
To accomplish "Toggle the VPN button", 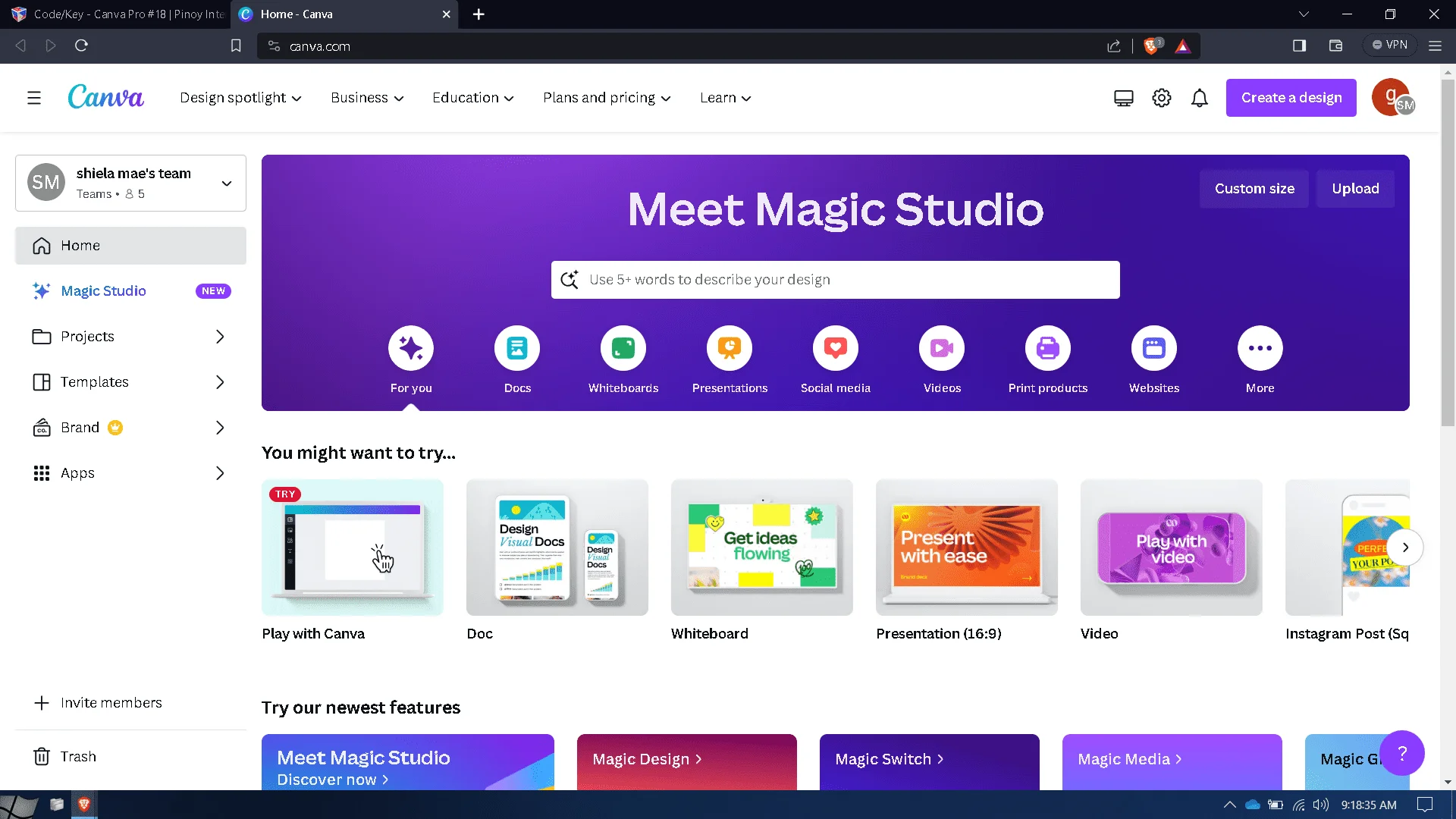I will (1390, 45).
